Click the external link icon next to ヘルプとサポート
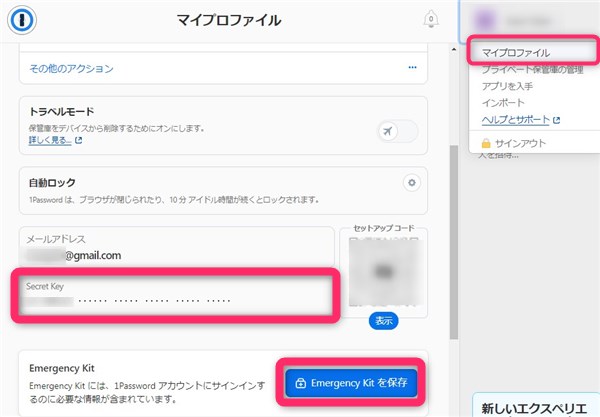The height and width of the screenshot is (417, 600). point(556,120)
